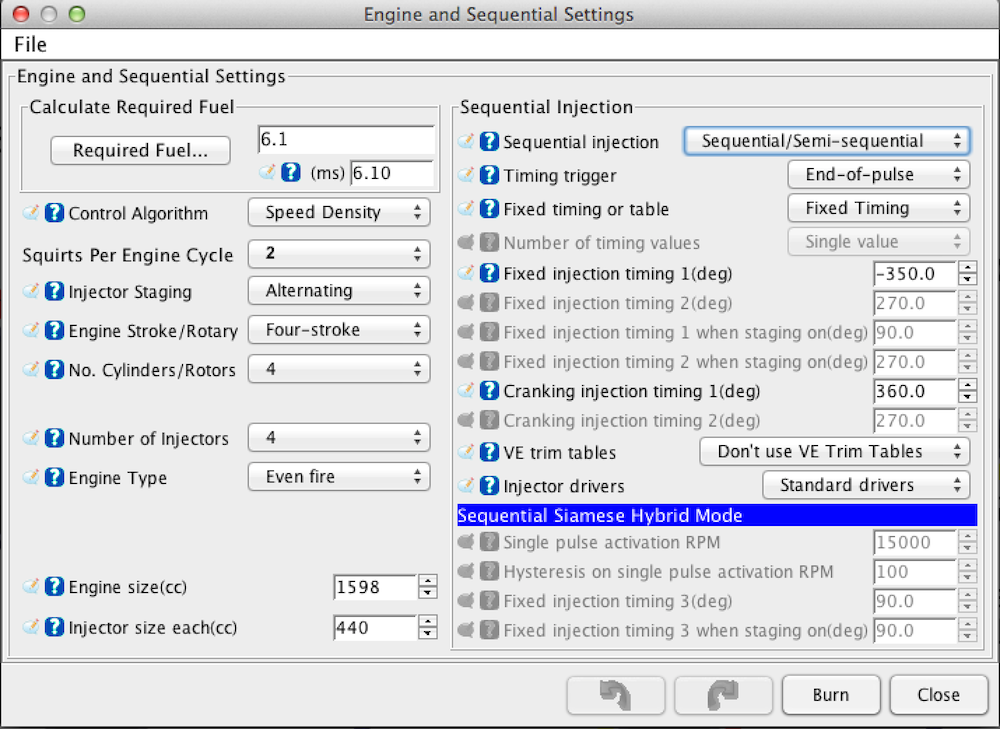This screenshot has height=729, width=1000.
Task: Click the help icon next to Control Algorithm
Action: (55, 213)
